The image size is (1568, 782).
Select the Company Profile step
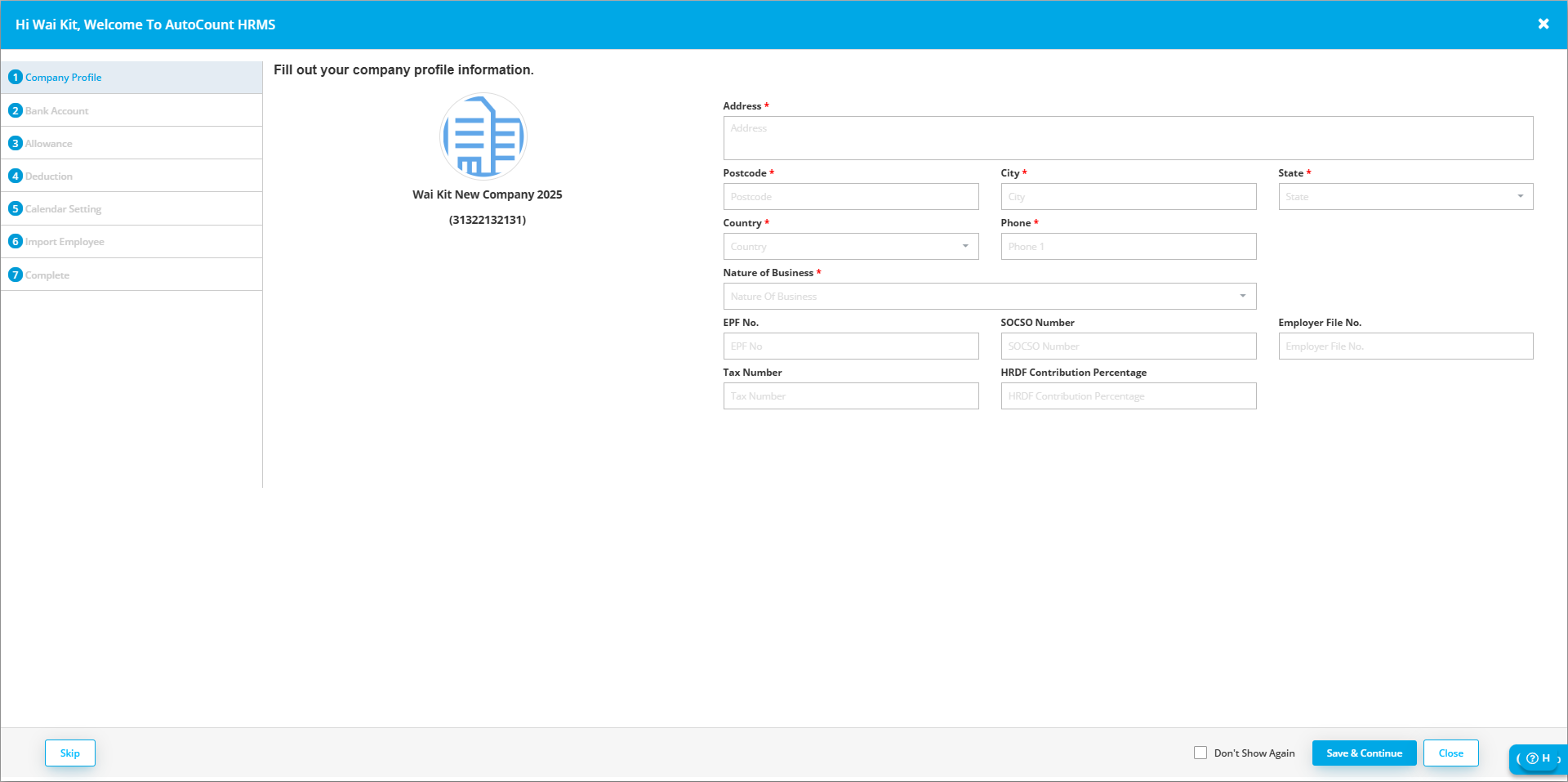pos(131,77)
